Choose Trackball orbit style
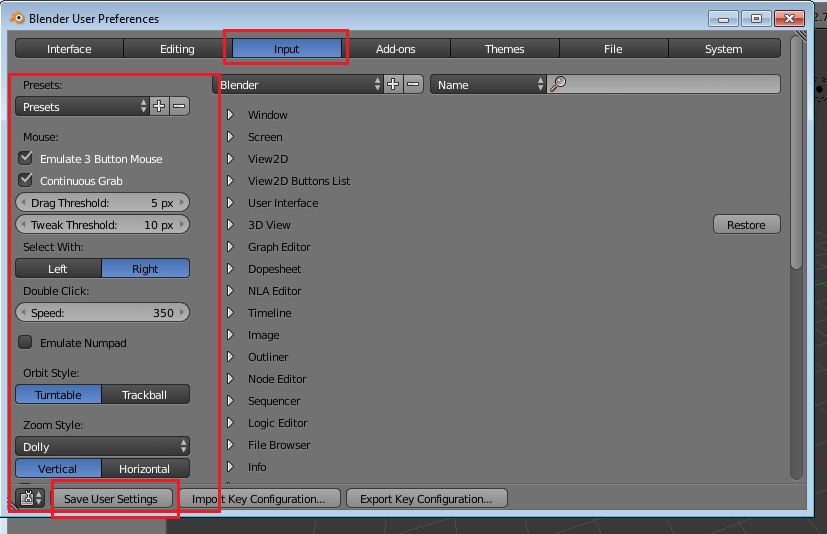 pyautogui.click(x=145, y=395)
